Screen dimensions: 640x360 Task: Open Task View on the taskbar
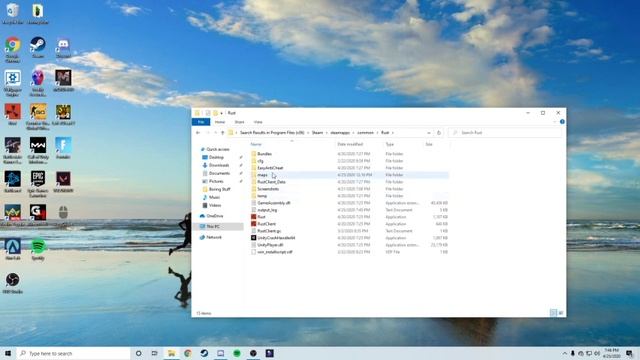[155, 353]
